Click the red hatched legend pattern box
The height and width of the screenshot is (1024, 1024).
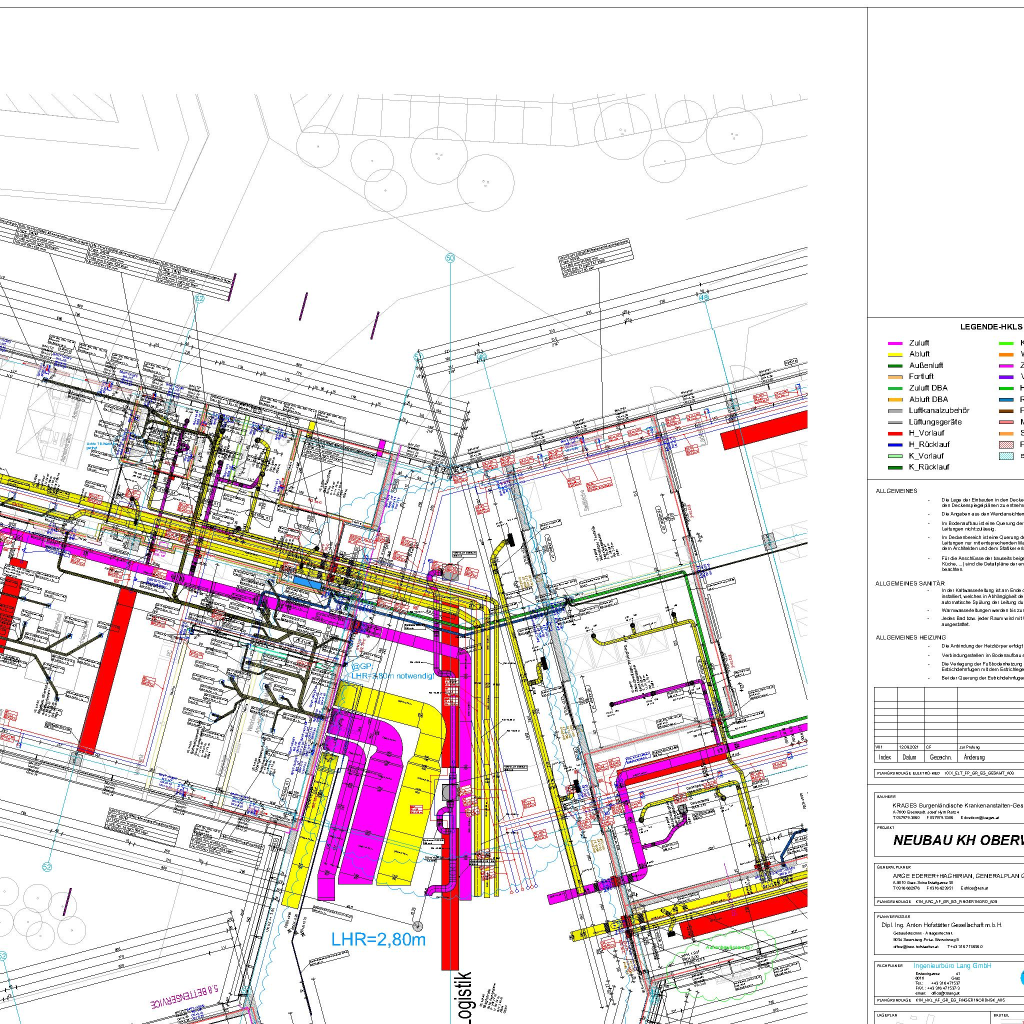(x=1007, y=444)
